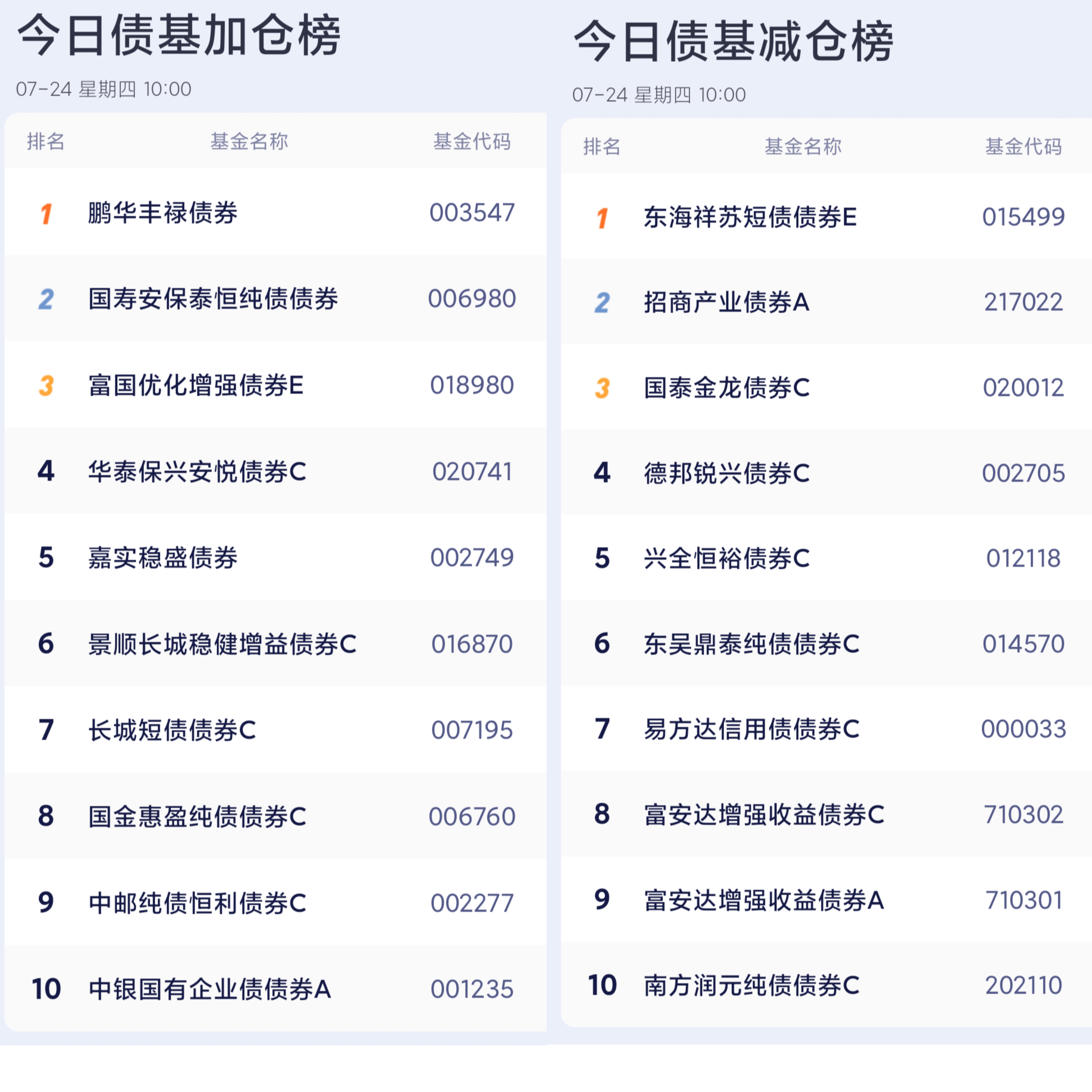The image size is (1092, 1092).
Task: Select 东吴鼎泰纯债债券C in the reduce list
Action: point(752,644)
